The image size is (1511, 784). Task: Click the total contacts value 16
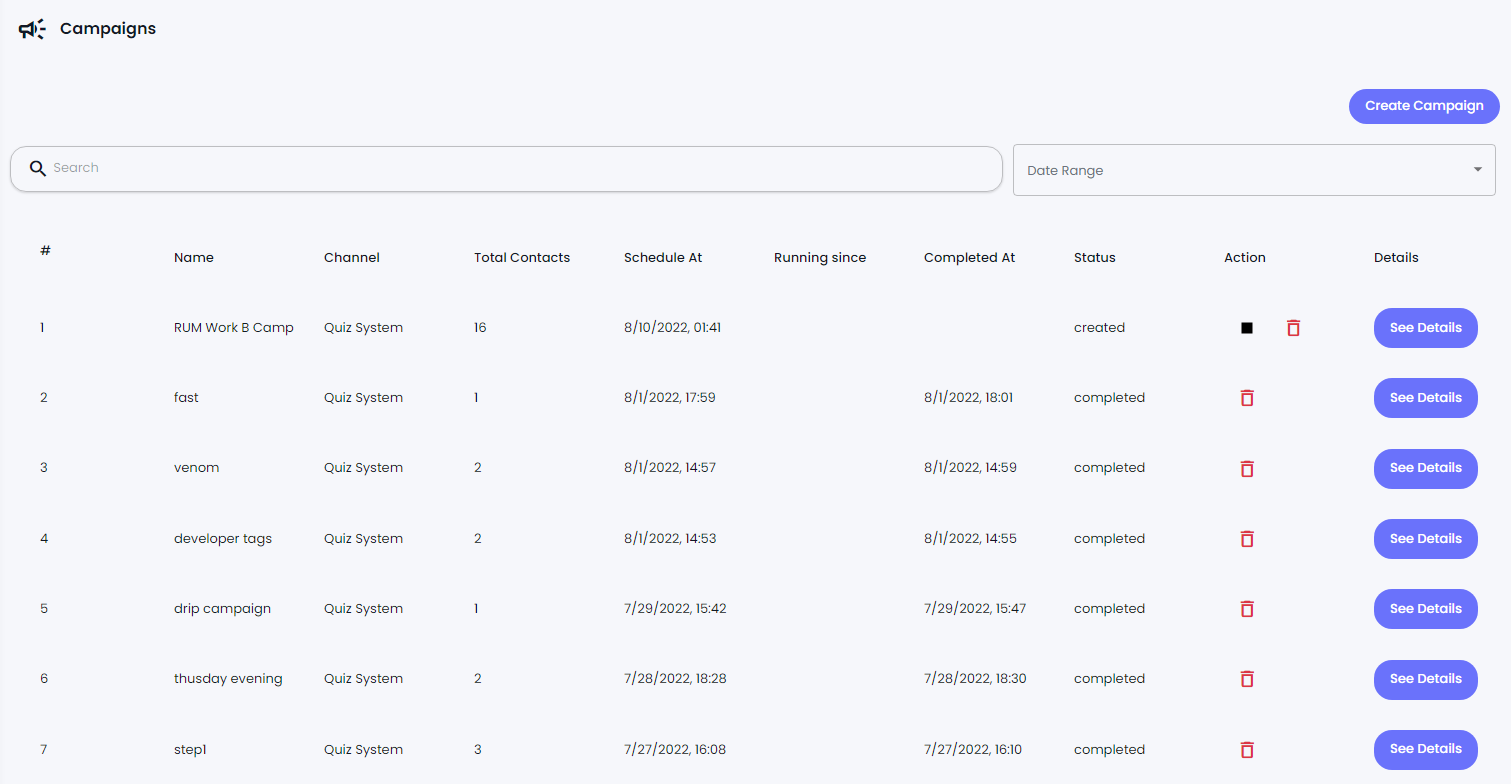(x=480, y=328)
